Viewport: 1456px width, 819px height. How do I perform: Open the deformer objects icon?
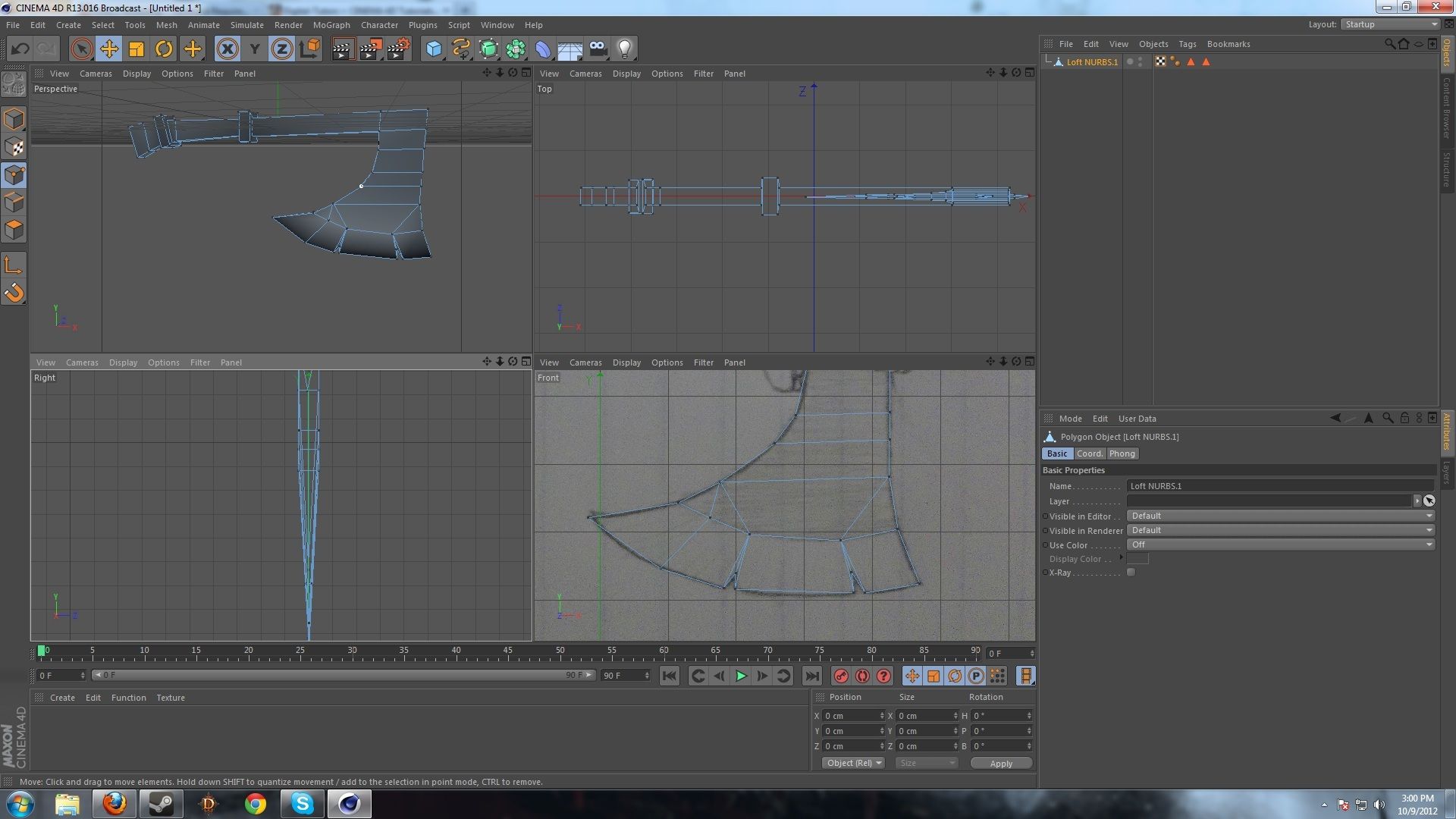point(543,49)
